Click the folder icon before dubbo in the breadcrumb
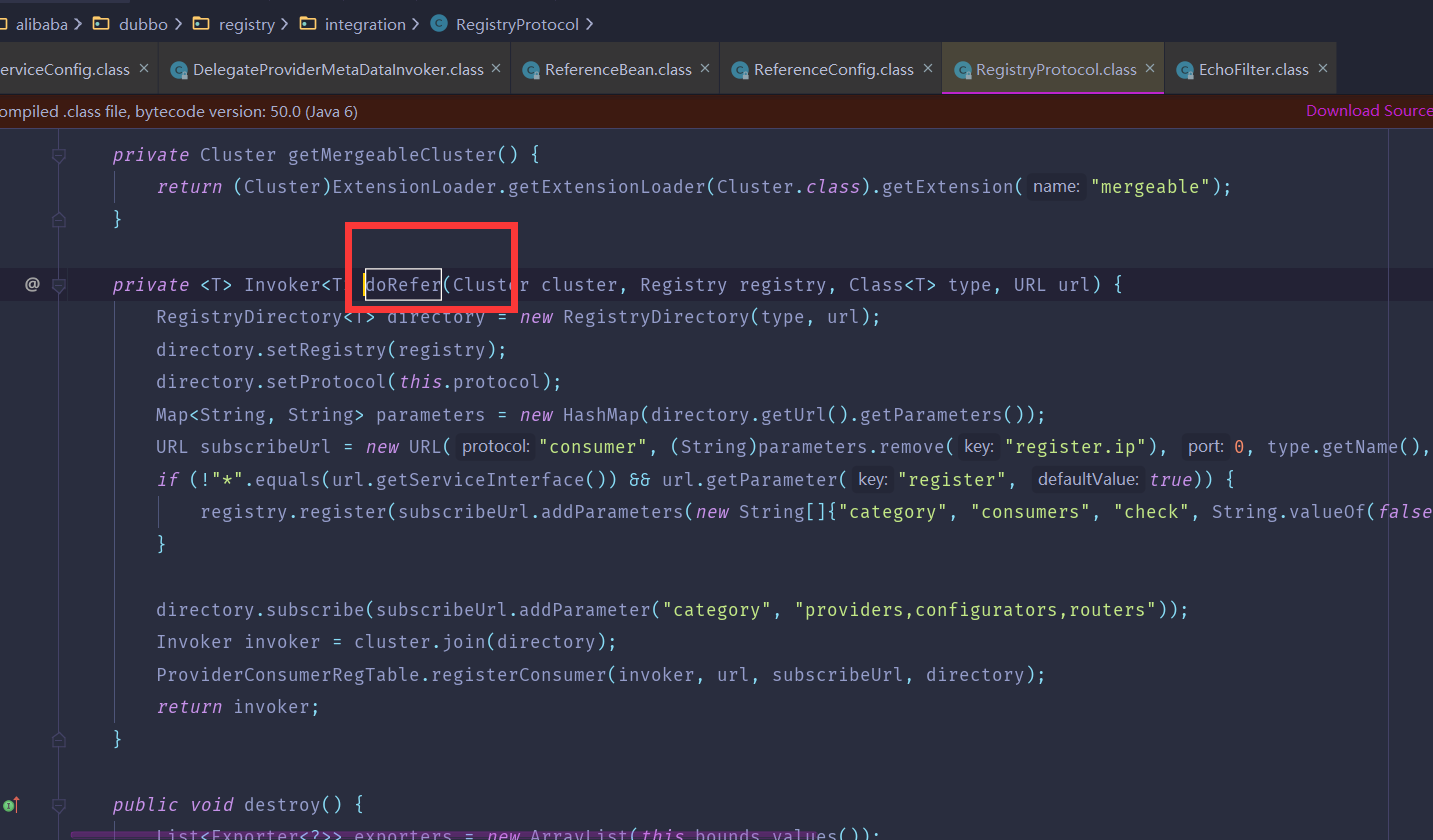The height and width of the screenshot is (840, 1433). click(101, 24)
